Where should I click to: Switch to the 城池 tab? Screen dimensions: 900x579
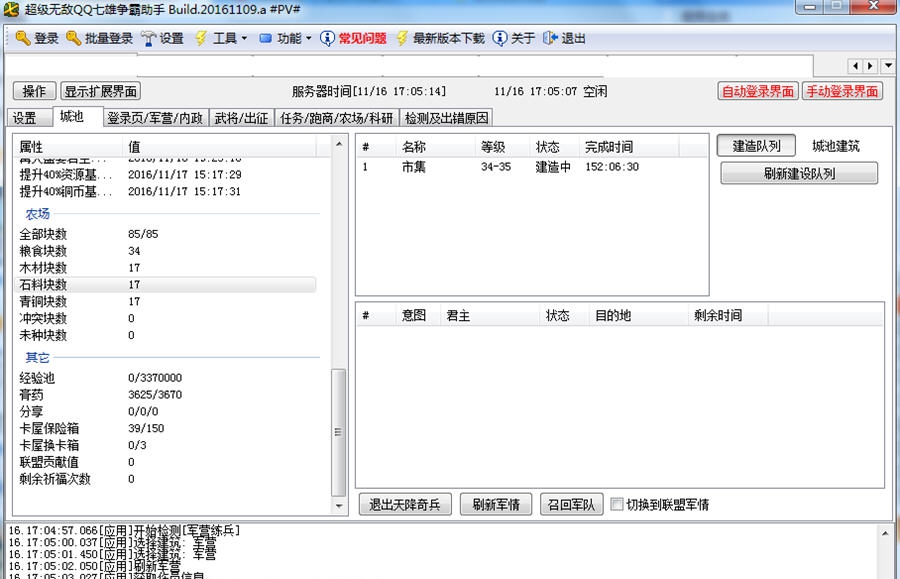point(74,116)
